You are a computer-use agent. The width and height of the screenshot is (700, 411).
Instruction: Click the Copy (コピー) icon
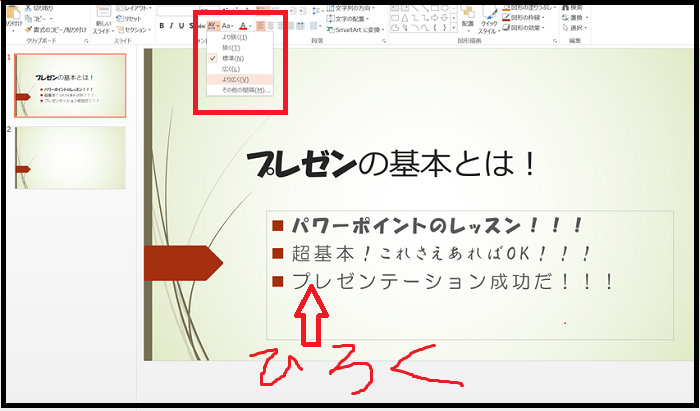pos(29,19)
